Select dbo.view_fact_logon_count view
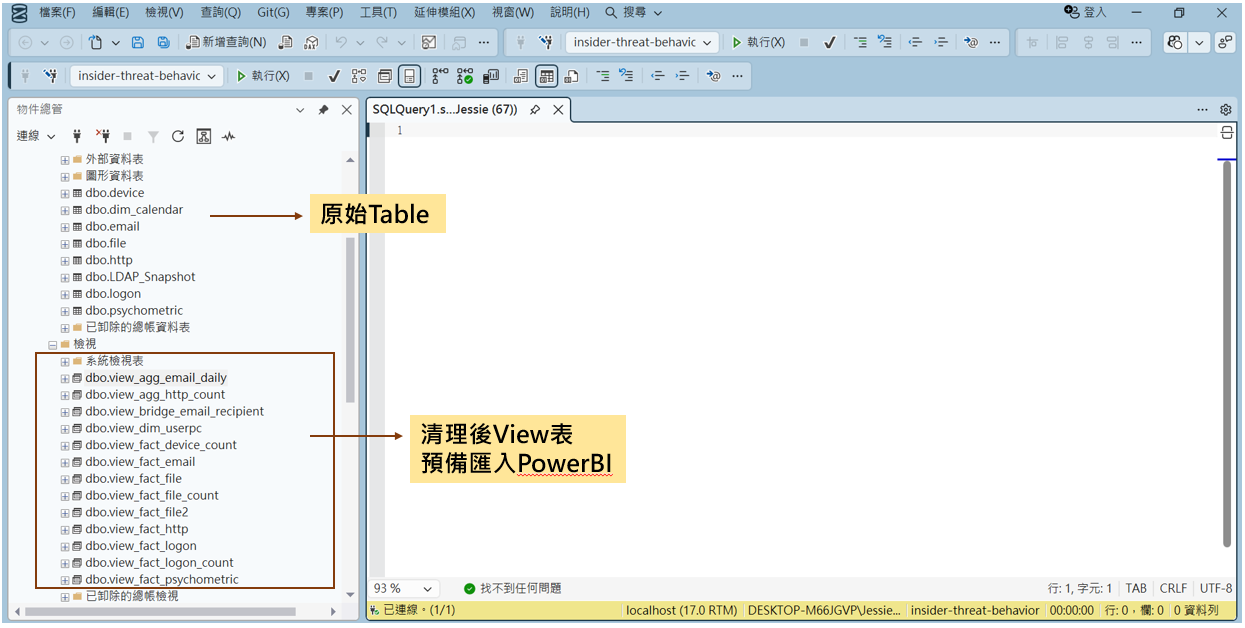The width and height of the screenshot is (1245, 628). tap(159, 563)
